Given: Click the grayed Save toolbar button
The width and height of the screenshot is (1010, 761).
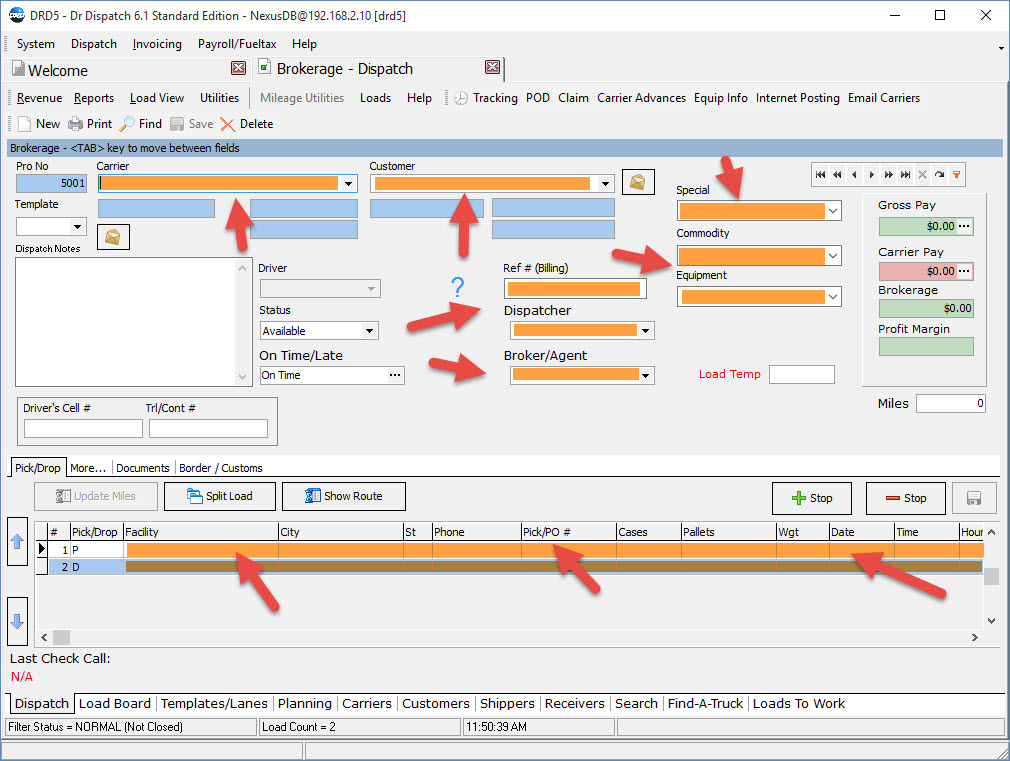Looking at the screenshot, I should (191, 124).
